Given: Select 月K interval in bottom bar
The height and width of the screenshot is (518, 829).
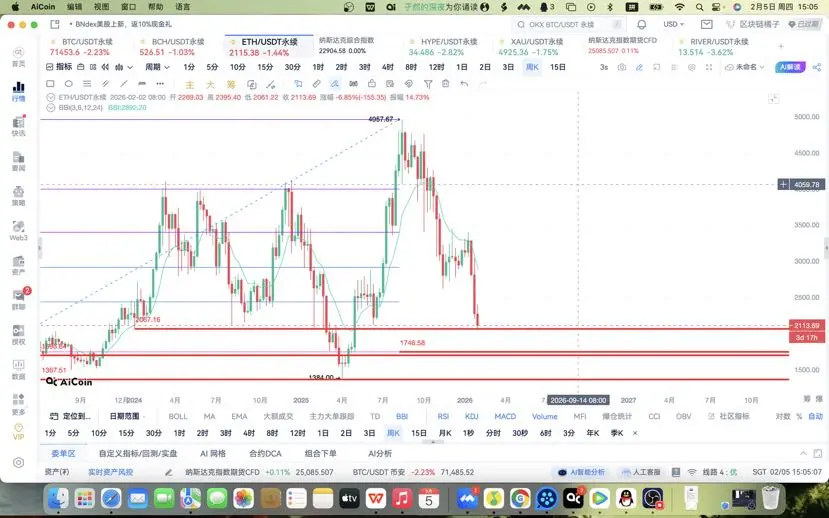Looking at the screenshot, I should coord(445,433).
